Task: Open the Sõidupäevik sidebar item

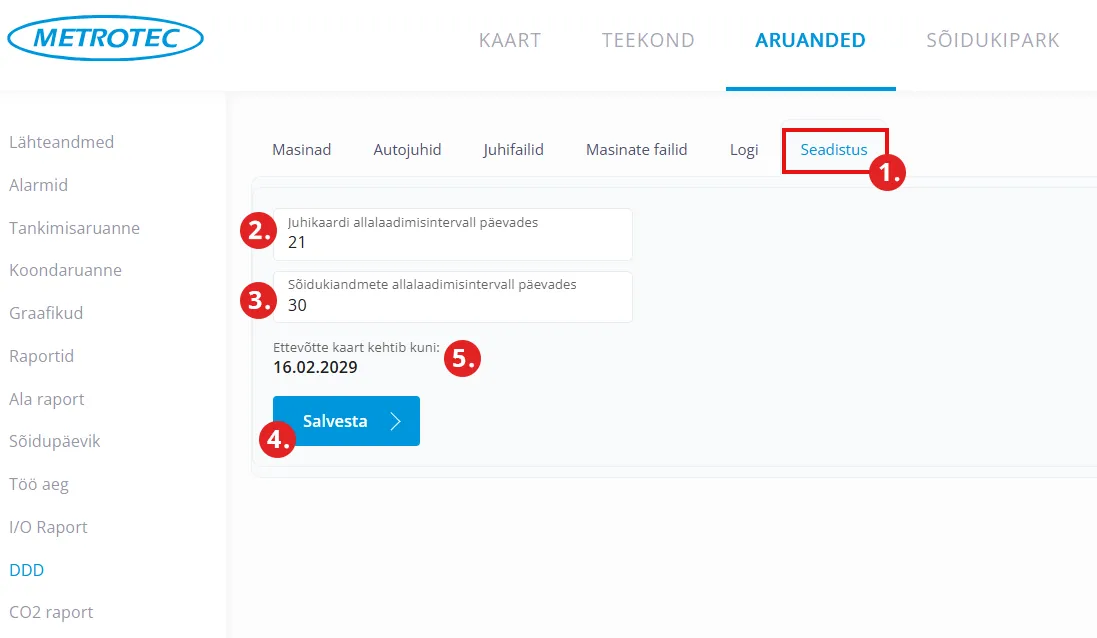Action: 54,441
